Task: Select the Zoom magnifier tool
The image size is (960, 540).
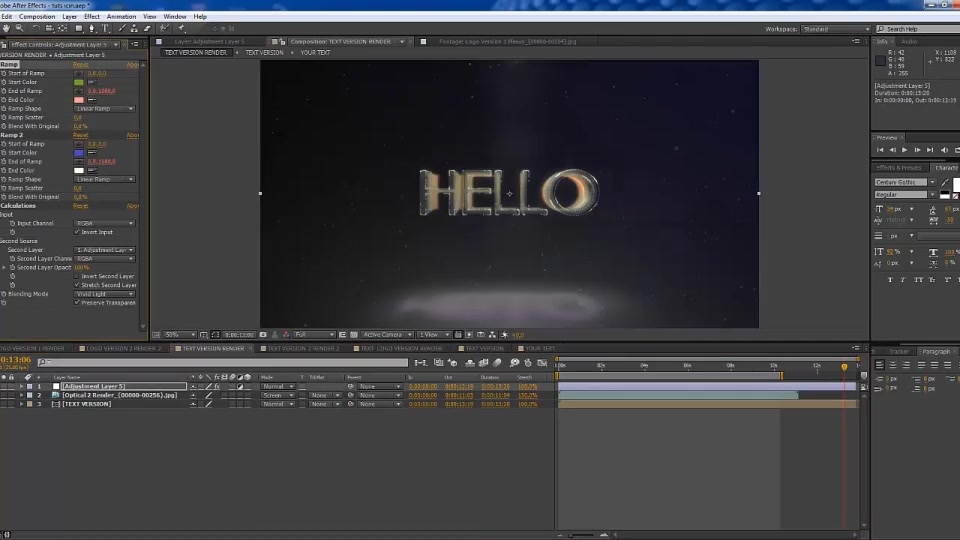Action: (x=20, y=28)
